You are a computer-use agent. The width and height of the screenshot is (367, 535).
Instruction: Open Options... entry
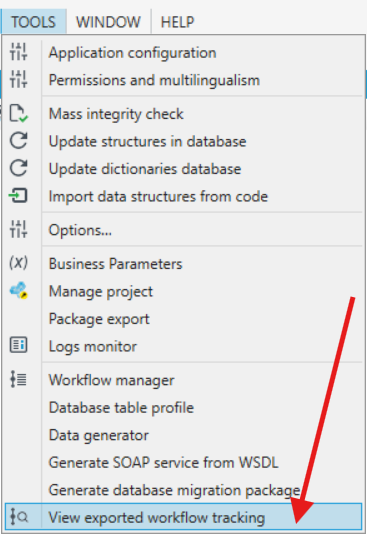184,230
